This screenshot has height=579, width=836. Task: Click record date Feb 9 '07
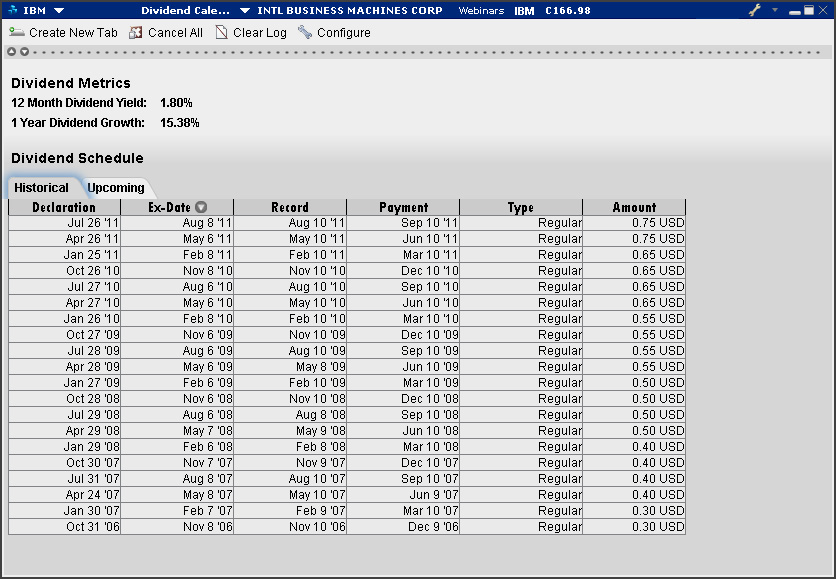pos(290,511)
